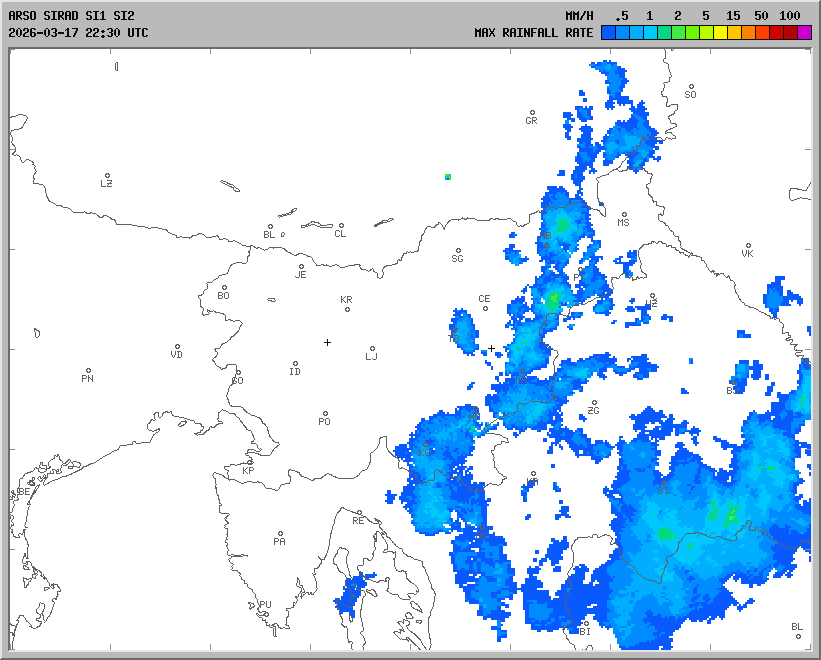Screen dimensions: 821x660
Task: Select the VK city marker
Action: [747, 246]
